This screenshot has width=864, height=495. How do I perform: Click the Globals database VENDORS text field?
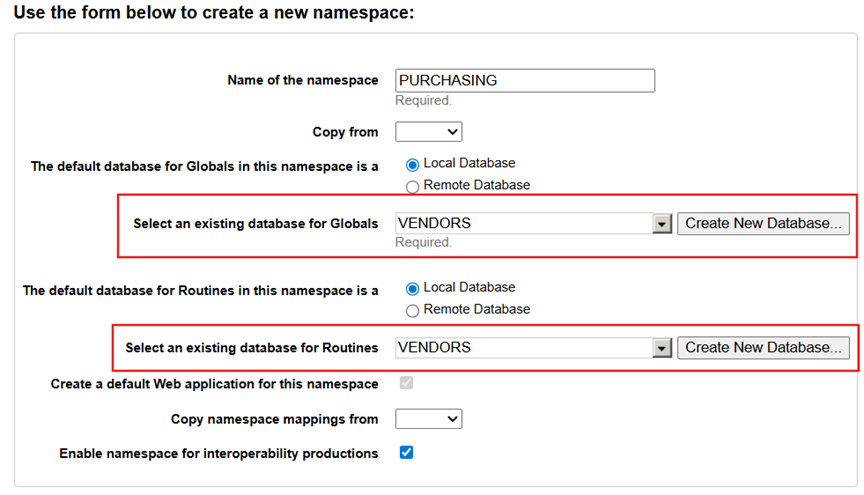[x=523, y=224]
